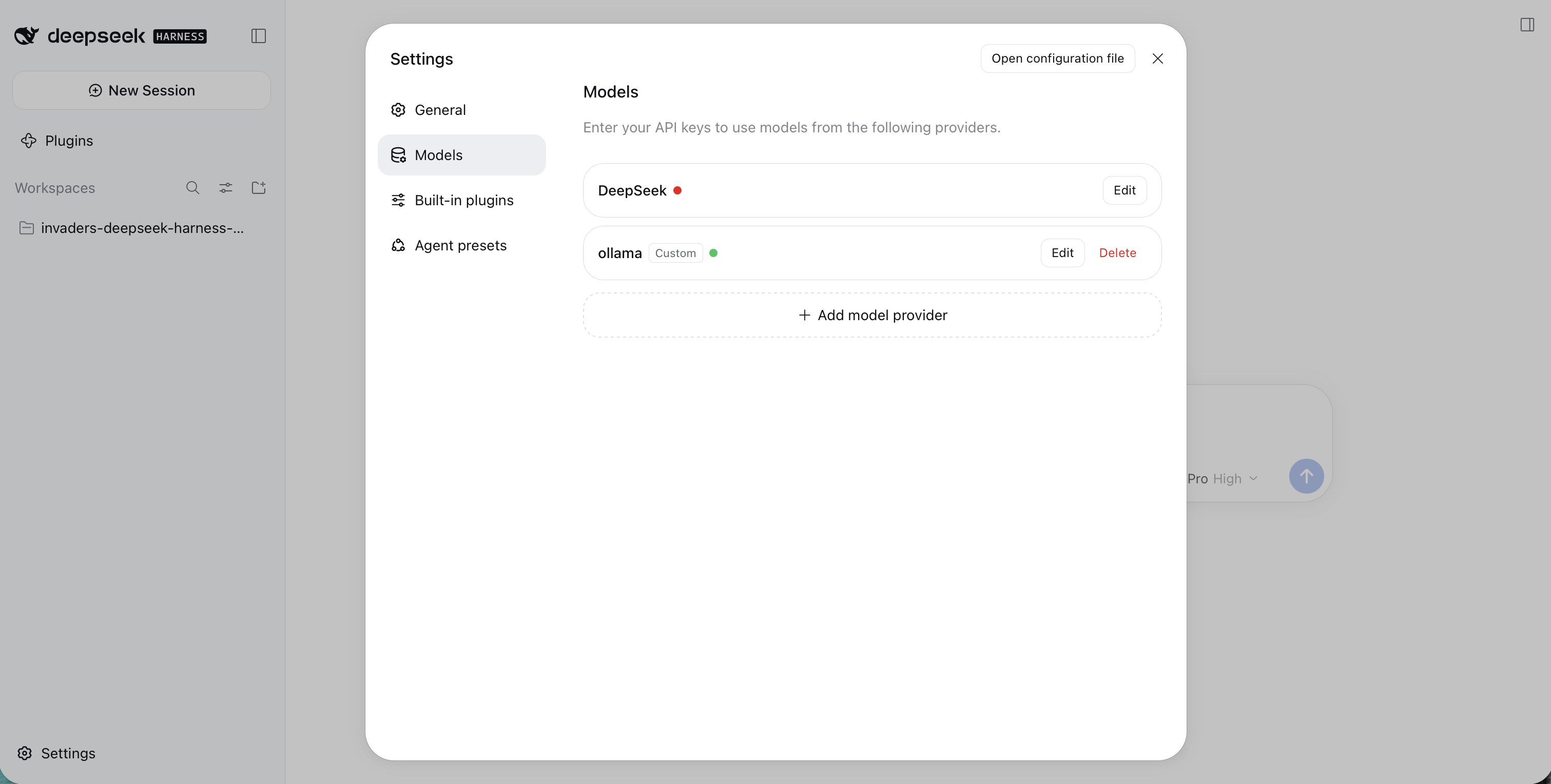Switch to the General settings tab

[462, 110]
